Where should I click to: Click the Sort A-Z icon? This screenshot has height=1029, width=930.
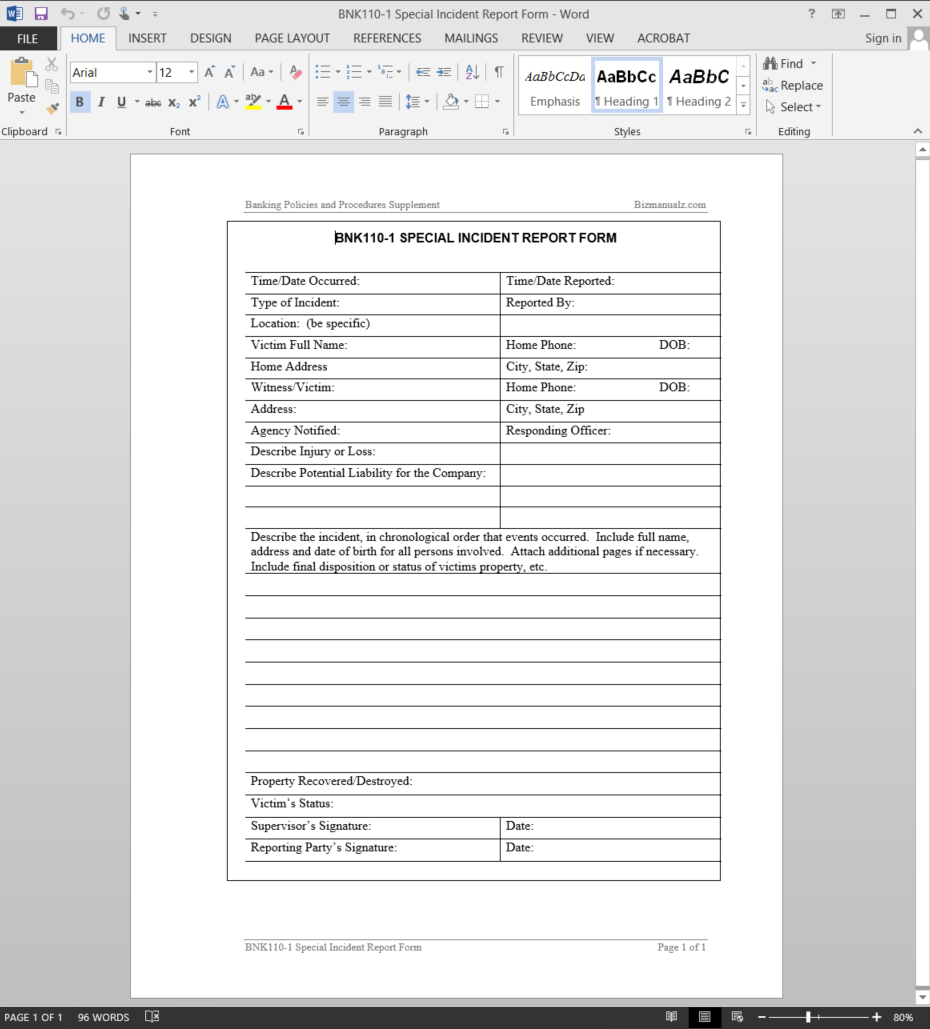(x=472, y=72)
